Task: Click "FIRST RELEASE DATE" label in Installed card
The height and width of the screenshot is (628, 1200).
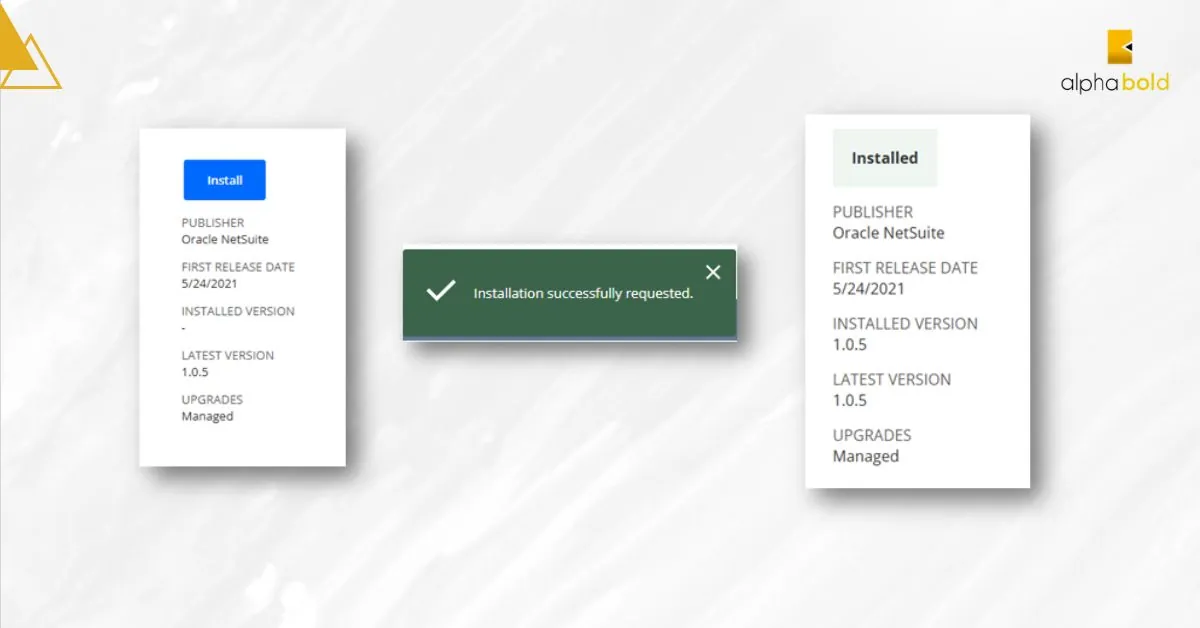Action: 905,268
